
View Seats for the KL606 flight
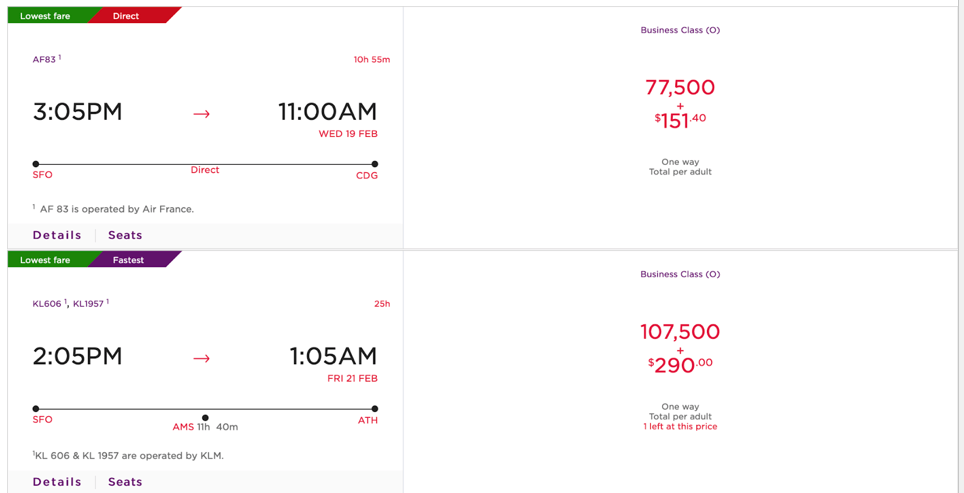[x=125, y=481]
